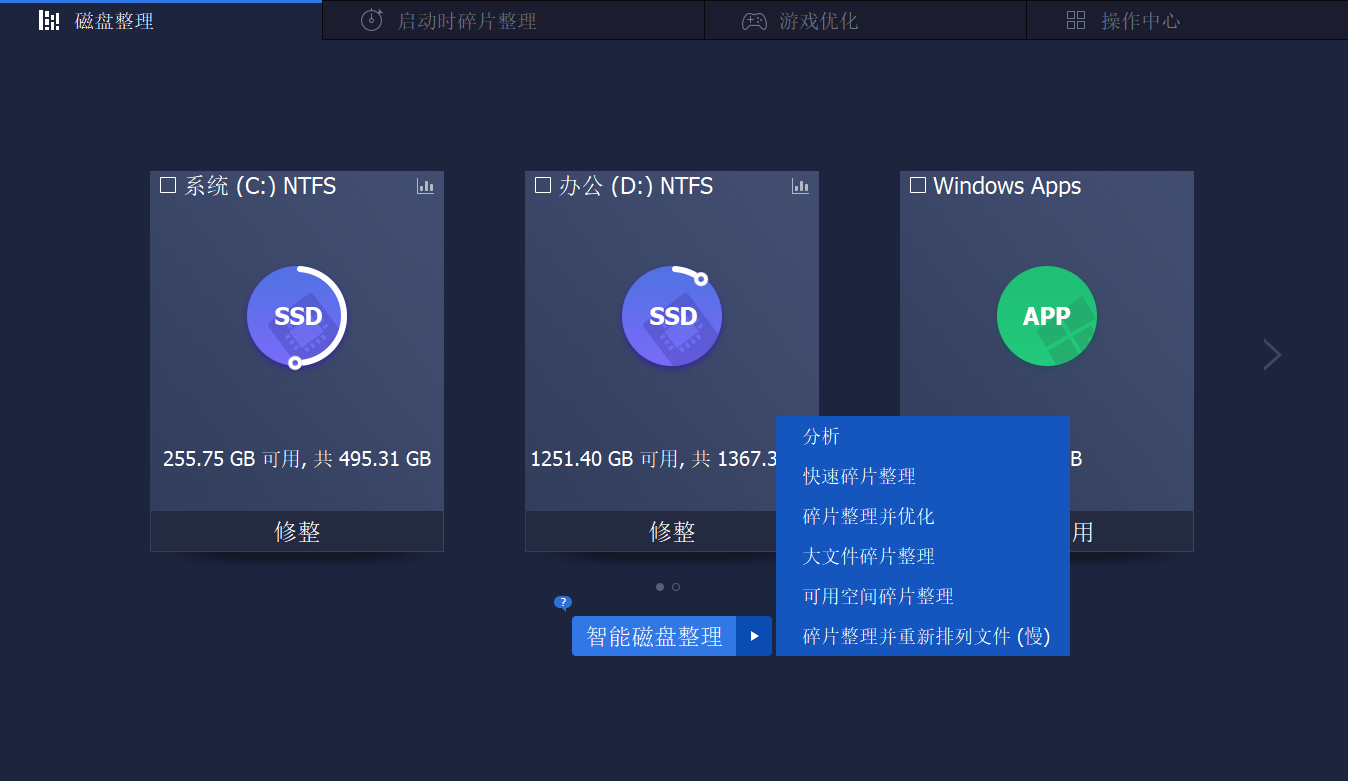This screenshot has width=1348, height=781.
Task: Click the usage chart icon on drive D:
Action: 800,186
